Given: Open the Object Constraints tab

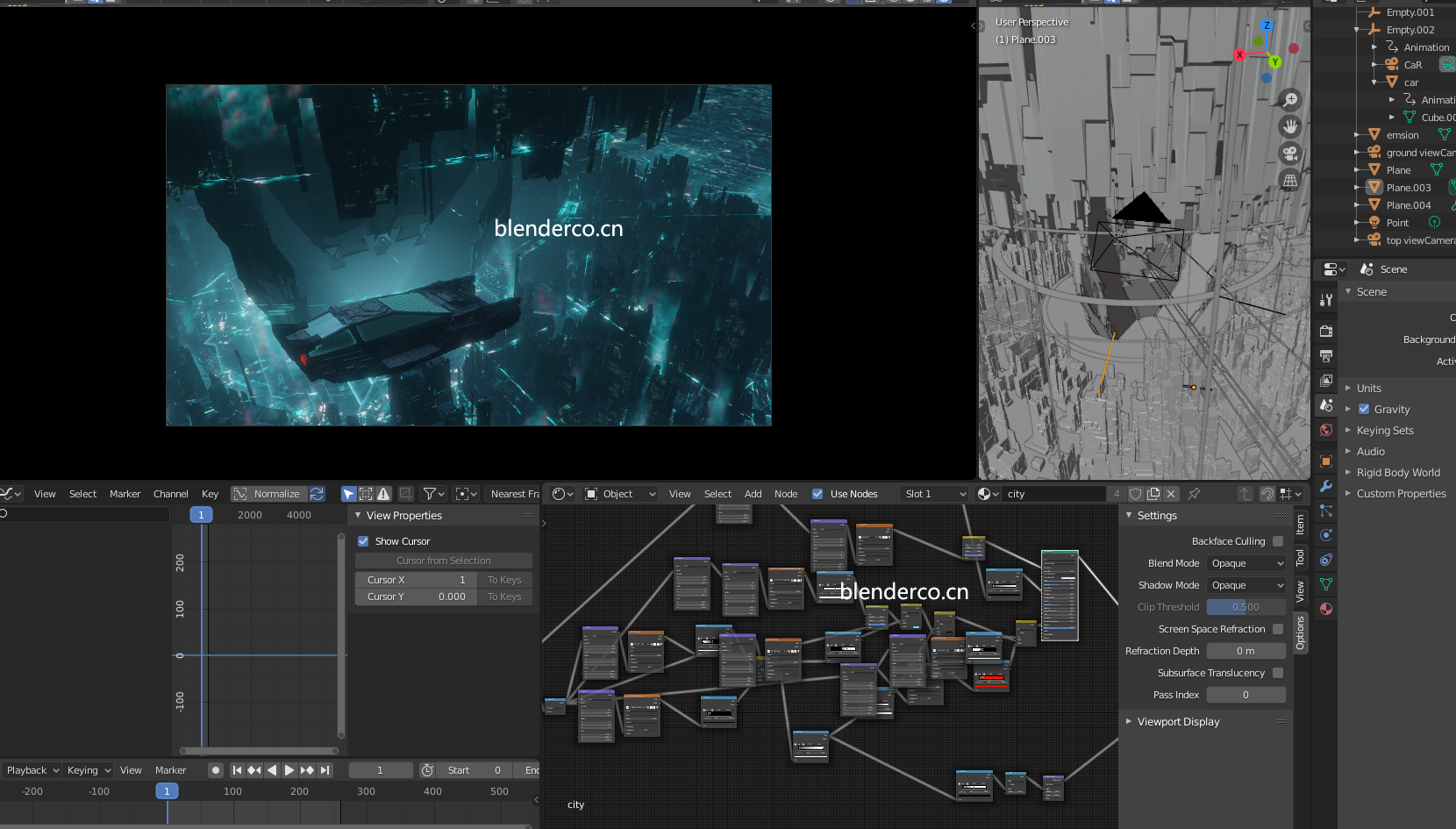Looking at the screenshot, I should click(1326, 560).
